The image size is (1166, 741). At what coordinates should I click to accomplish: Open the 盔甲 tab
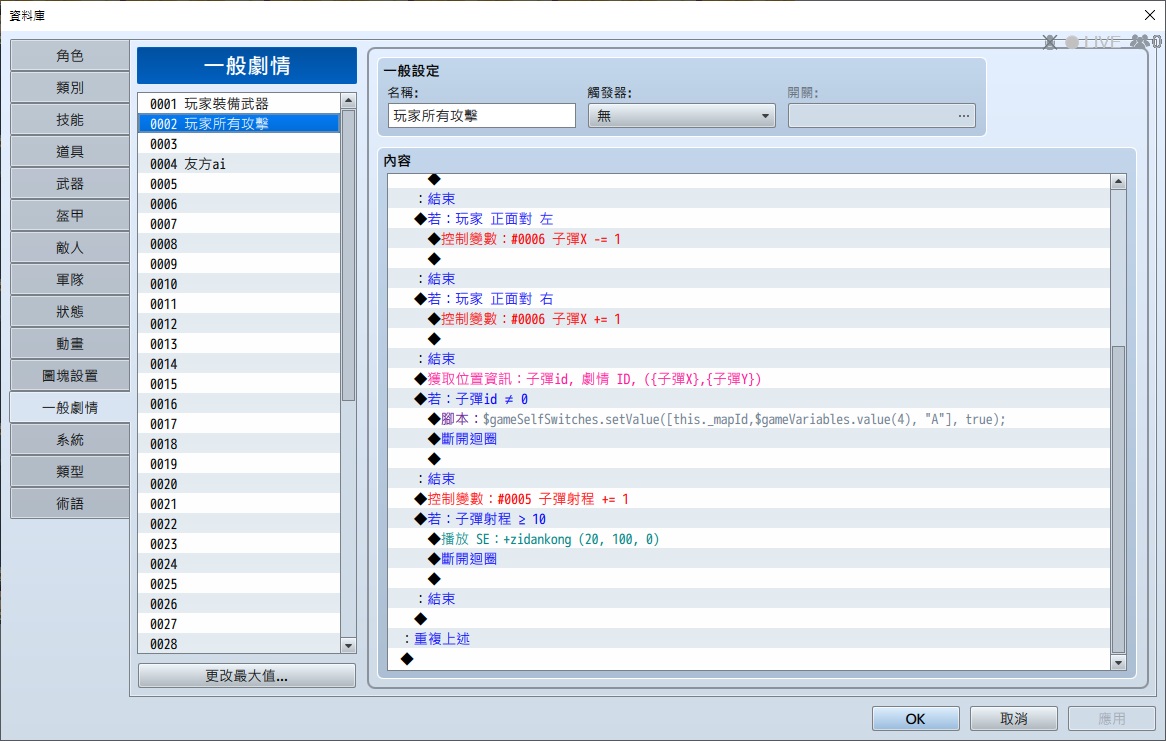click(70, 216)
